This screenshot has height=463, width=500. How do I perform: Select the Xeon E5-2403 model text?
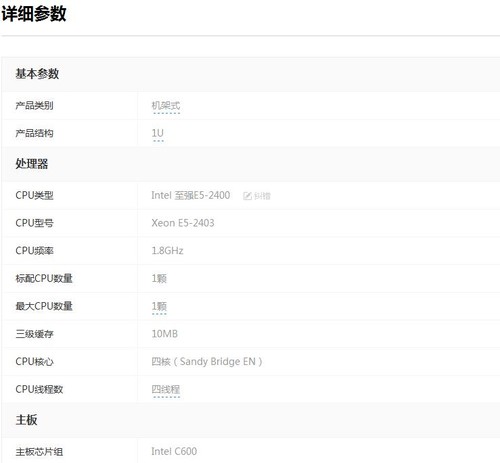(x=183, y=223)
